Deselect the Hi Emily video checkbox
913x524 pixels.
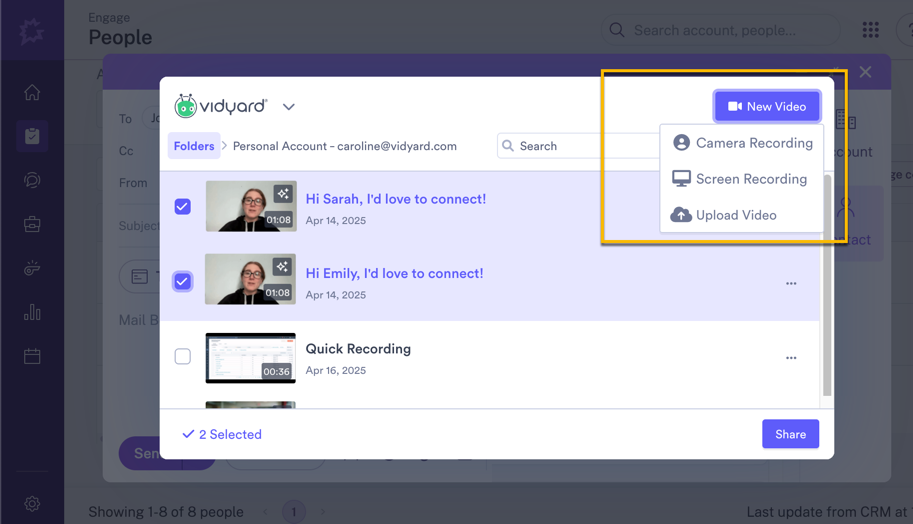tap(182, 282)
